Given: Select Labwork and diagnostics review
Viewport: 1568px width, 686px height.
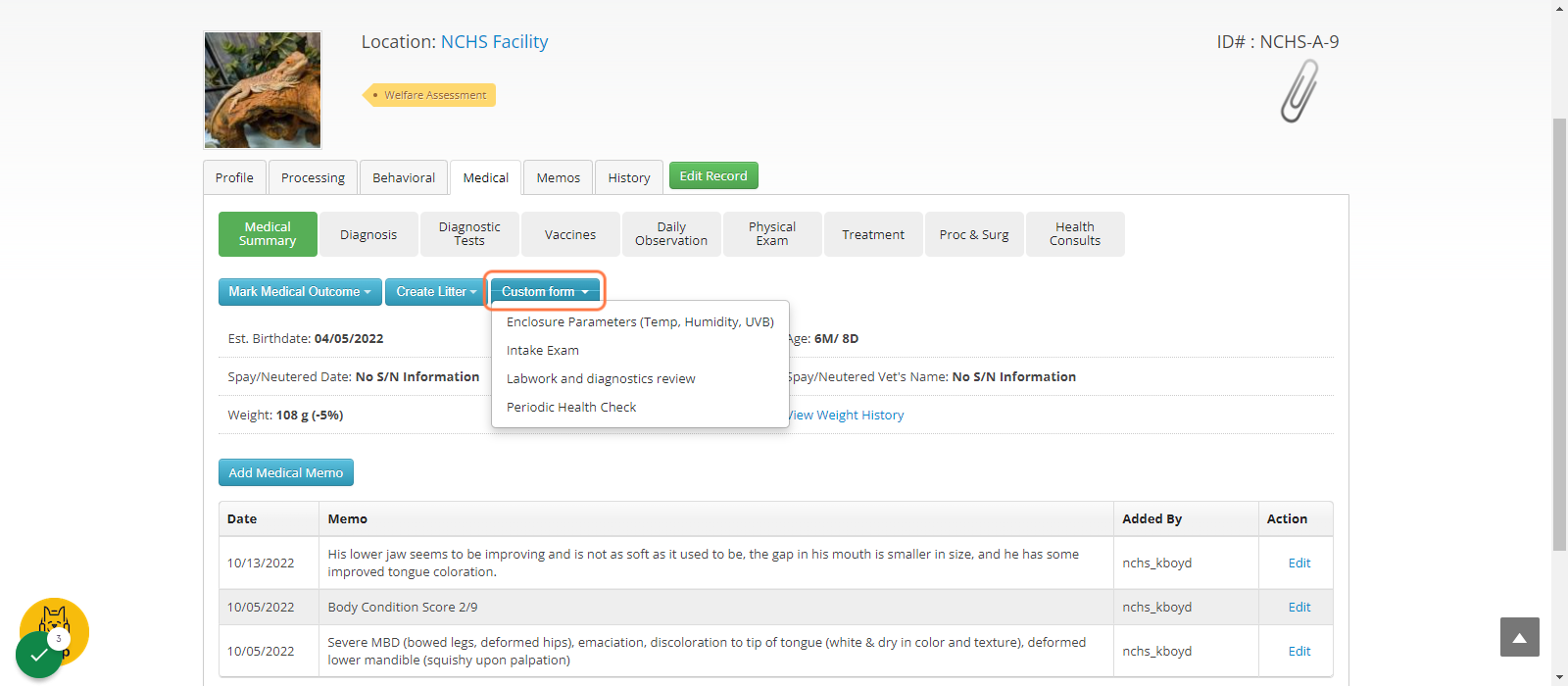Looking at the screenshot, I should point(601,378).
